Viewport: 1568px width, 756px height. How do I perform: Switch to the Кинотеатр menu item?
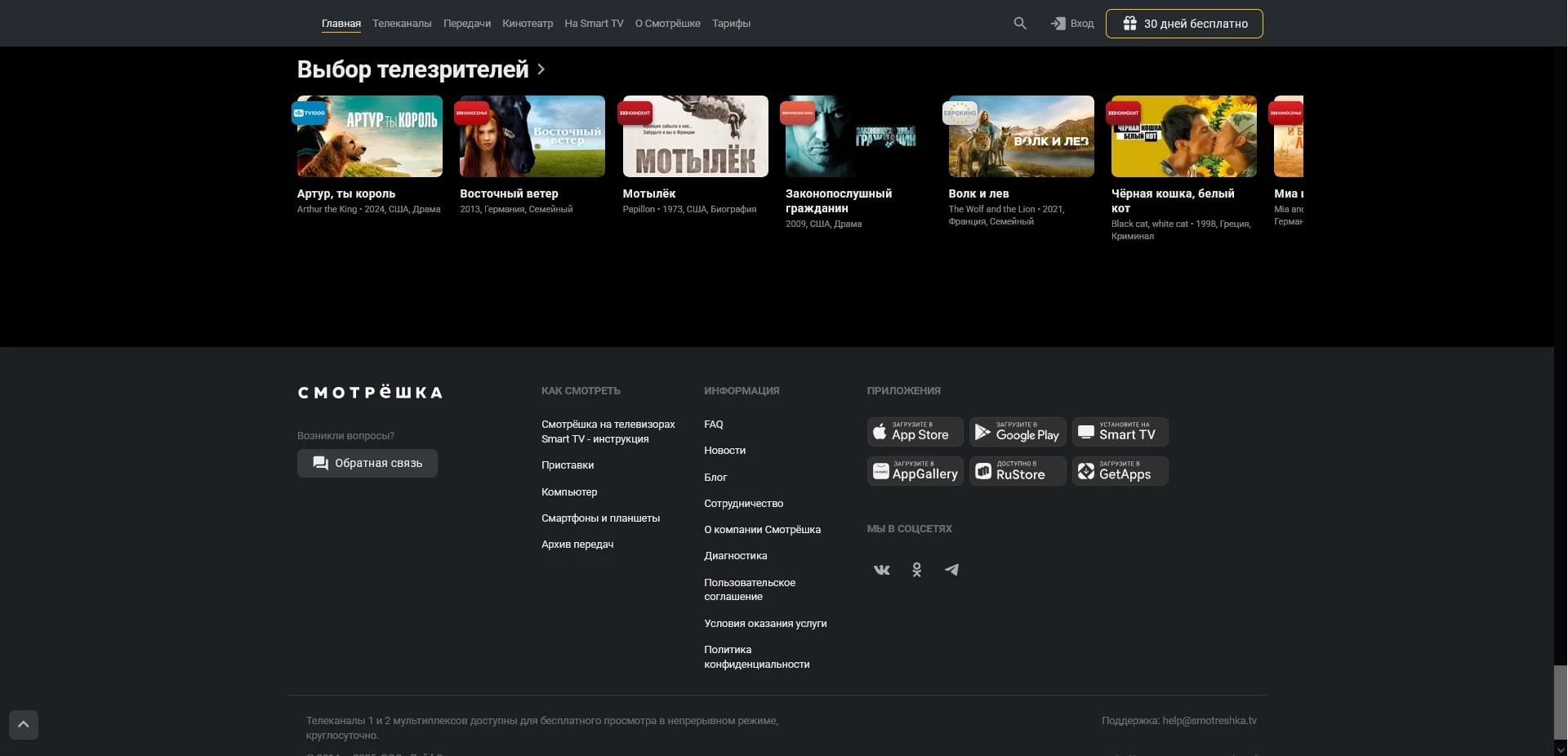click(528, 24)
